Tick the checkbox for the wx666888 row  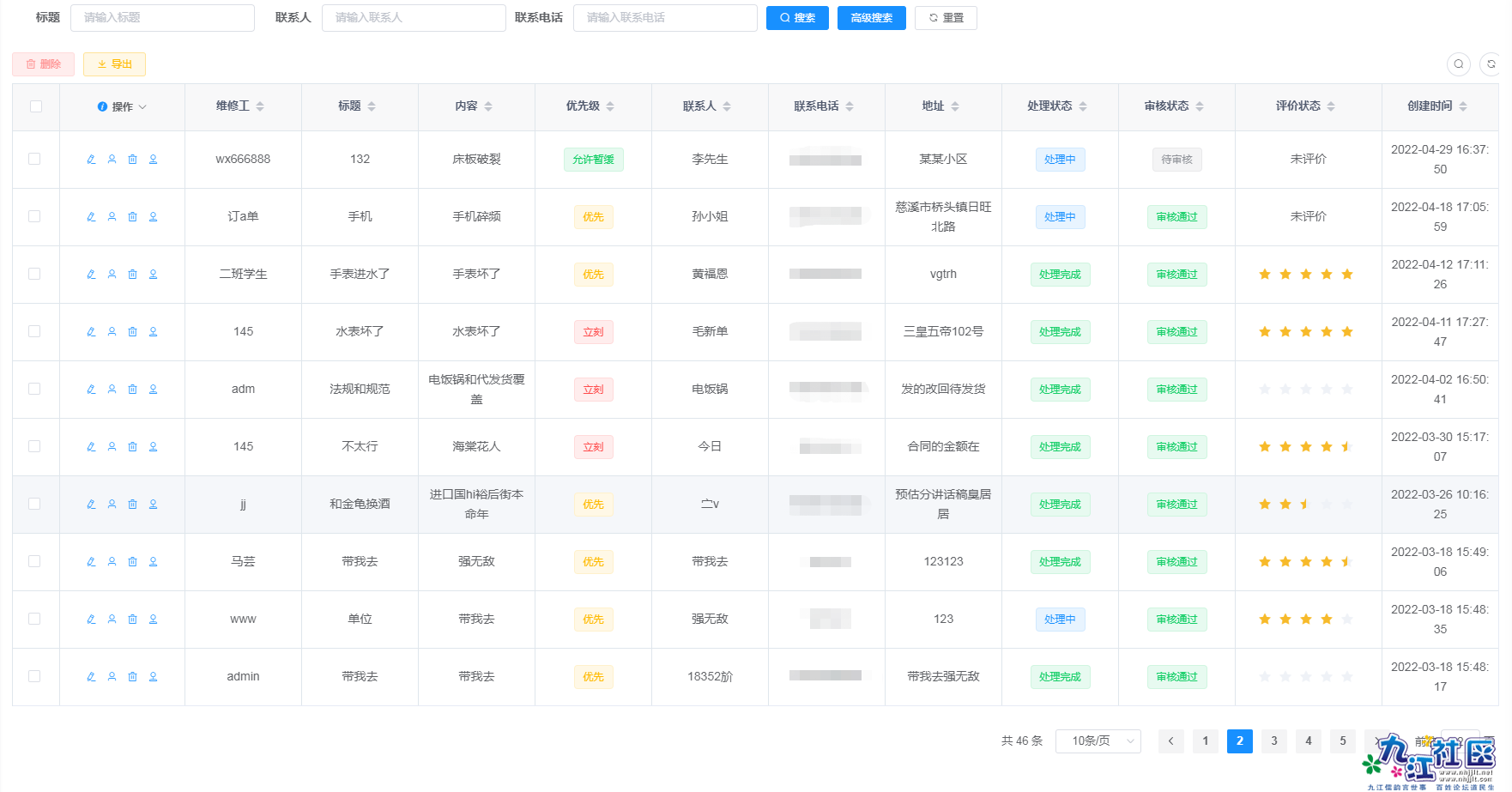pyautogui.click(x=35, y=159)
